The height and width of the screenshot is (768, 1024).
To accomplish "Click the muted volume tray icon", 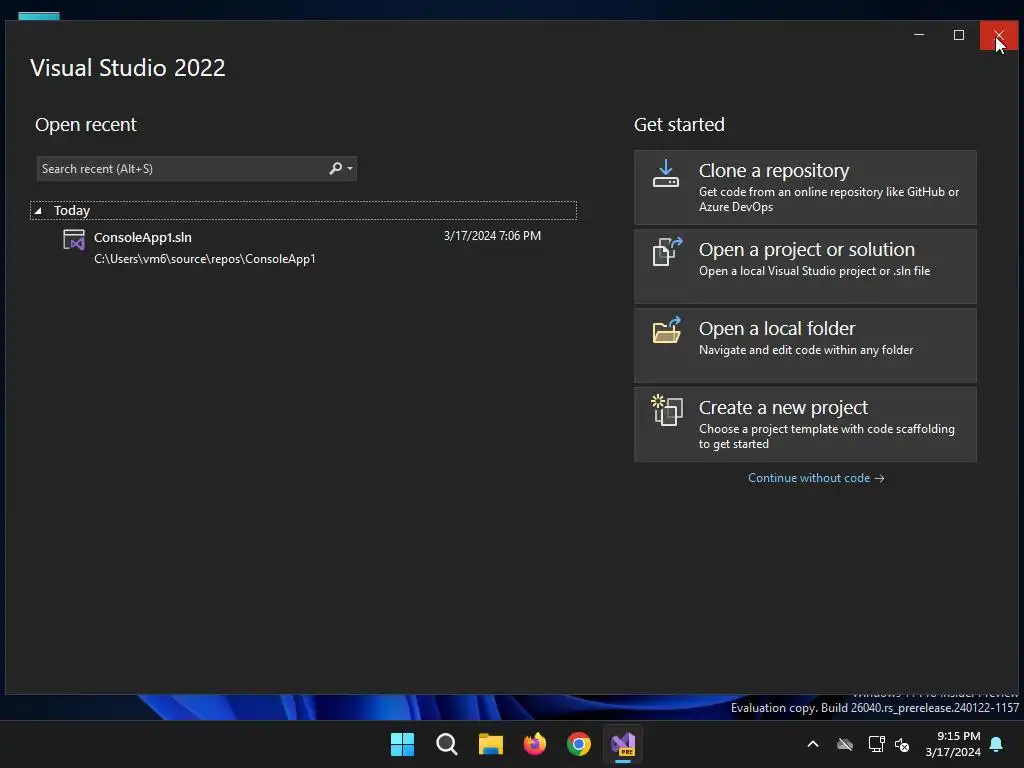I will click(x=902, y=744).
